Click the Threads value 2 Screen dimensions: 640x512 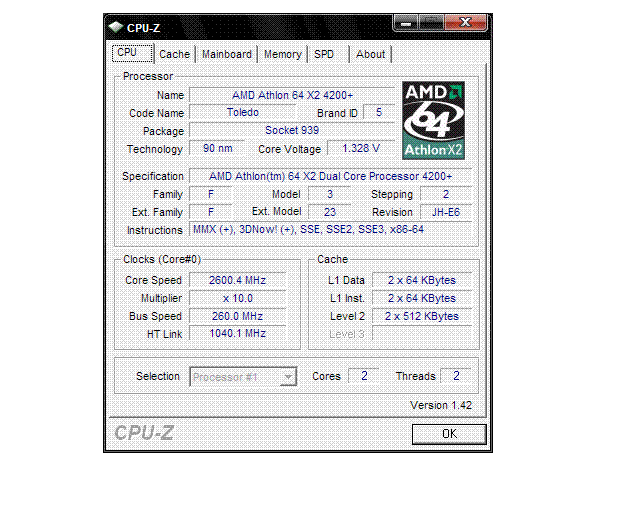(x=456, y=376)
